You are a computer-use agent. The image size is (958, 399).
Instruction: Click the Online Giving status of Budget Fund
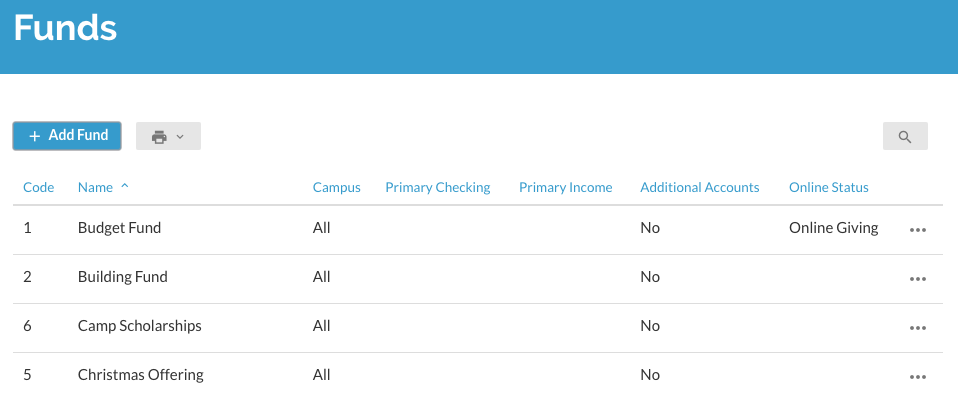coord(833,228)
